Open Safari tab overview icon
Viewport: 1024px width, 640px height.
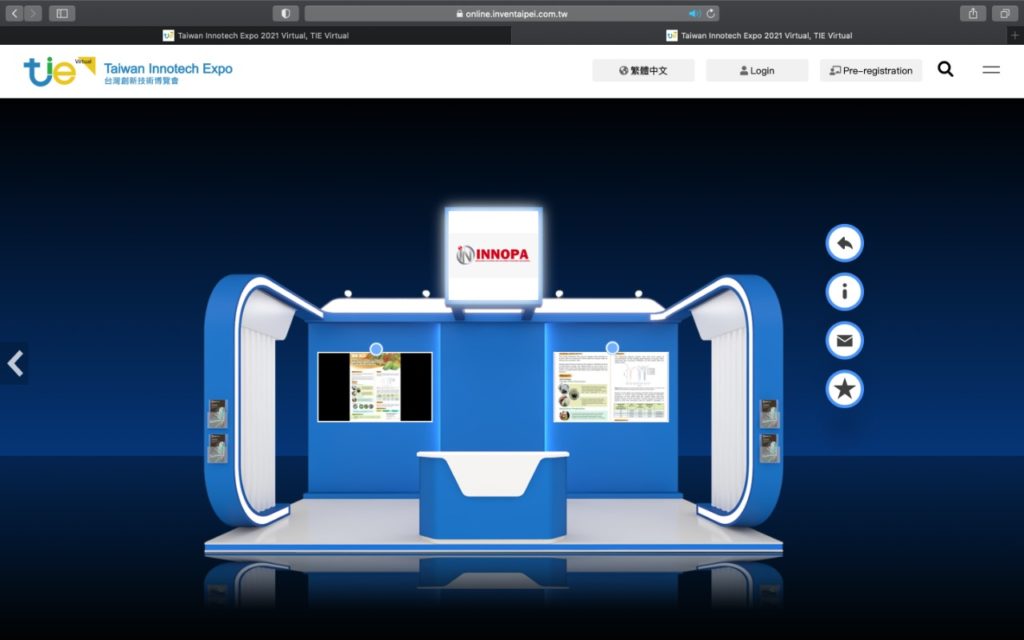click(1002, 12)
